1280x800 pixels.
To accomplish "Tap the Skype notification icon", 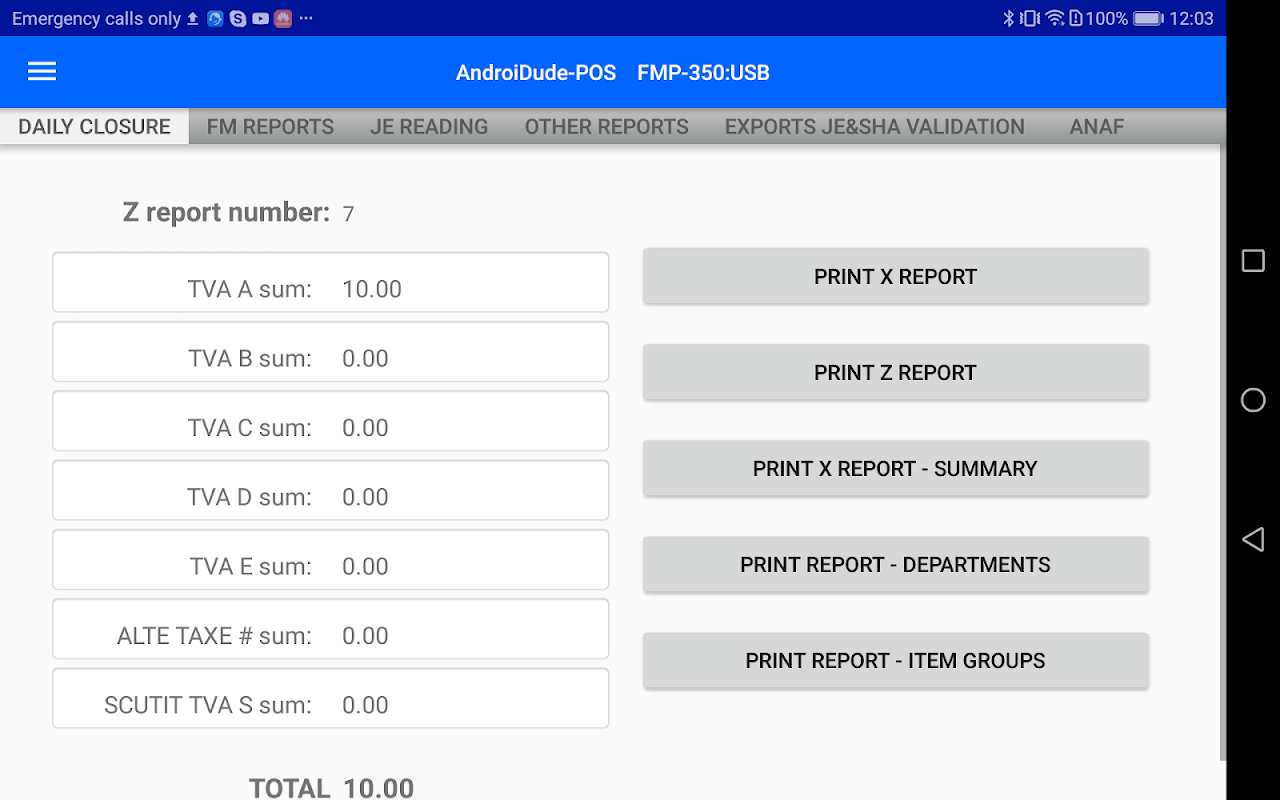I will [x=238, y=18].
